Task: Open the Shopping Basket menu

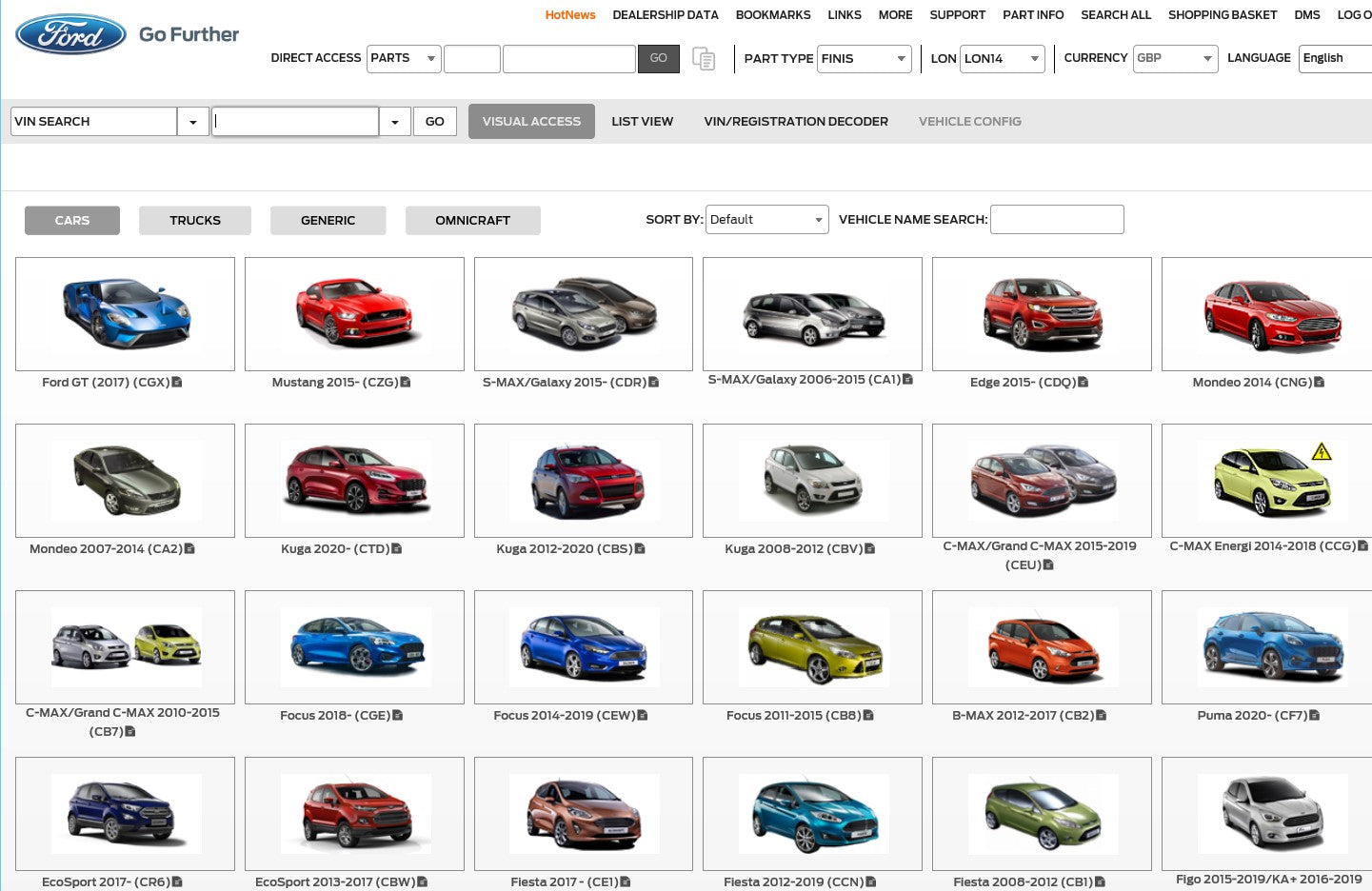Action: pyautogui.click(x=1222, y=15)
